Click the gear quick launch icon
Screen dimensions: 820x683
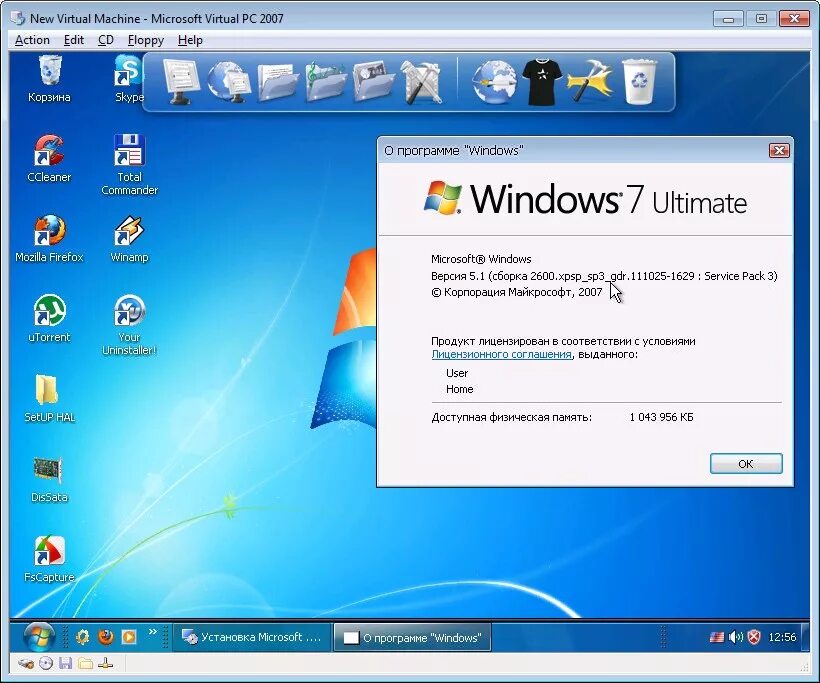[82, 636]
